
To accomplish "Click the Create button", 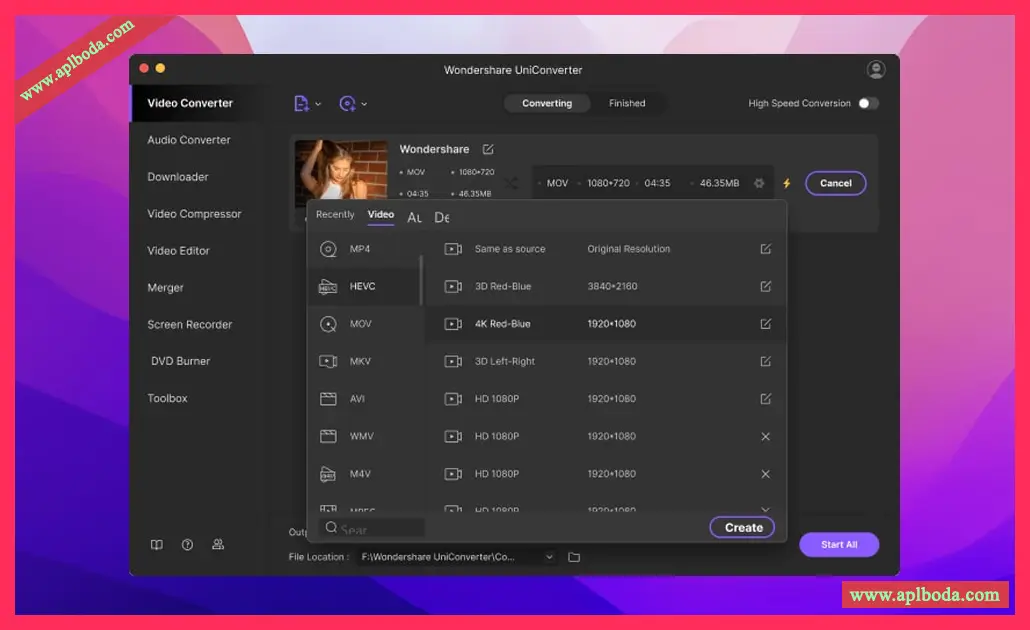I will click(743, 527).
